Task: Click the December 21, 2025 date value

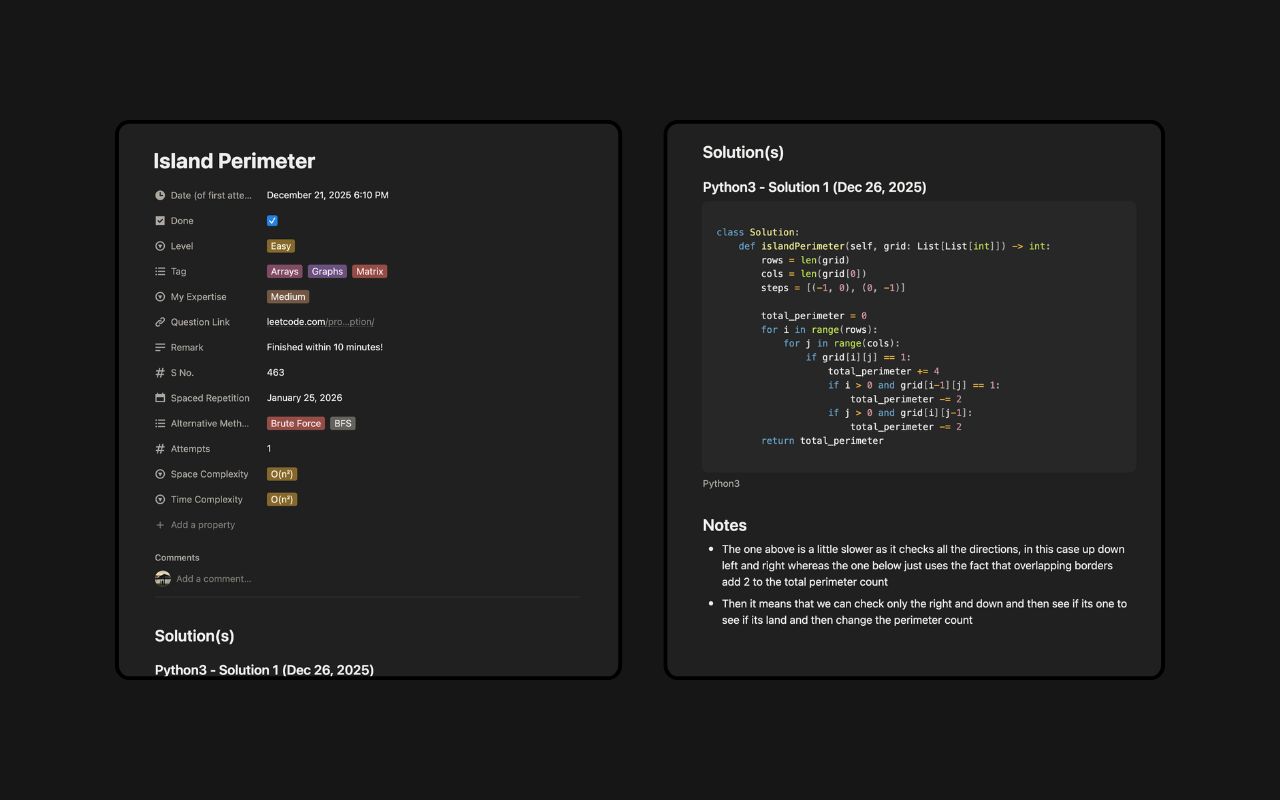Action: coord(327,195)
